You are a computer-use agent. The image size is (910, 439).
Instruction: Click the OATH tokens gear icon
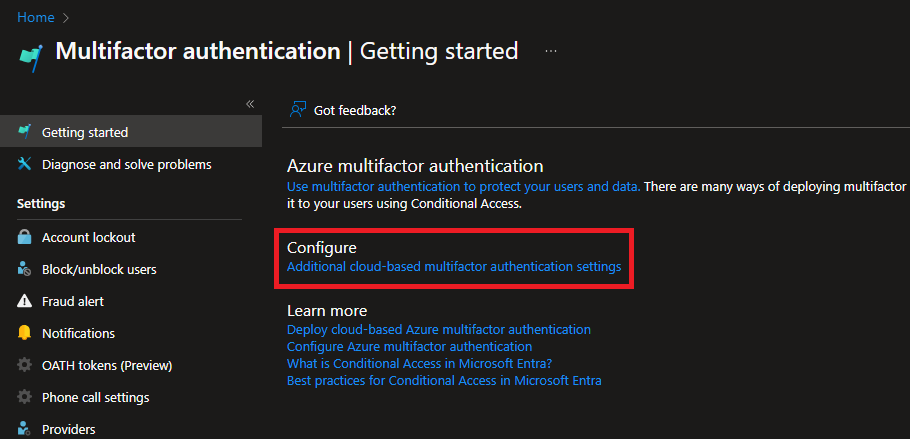click(24, 365)
